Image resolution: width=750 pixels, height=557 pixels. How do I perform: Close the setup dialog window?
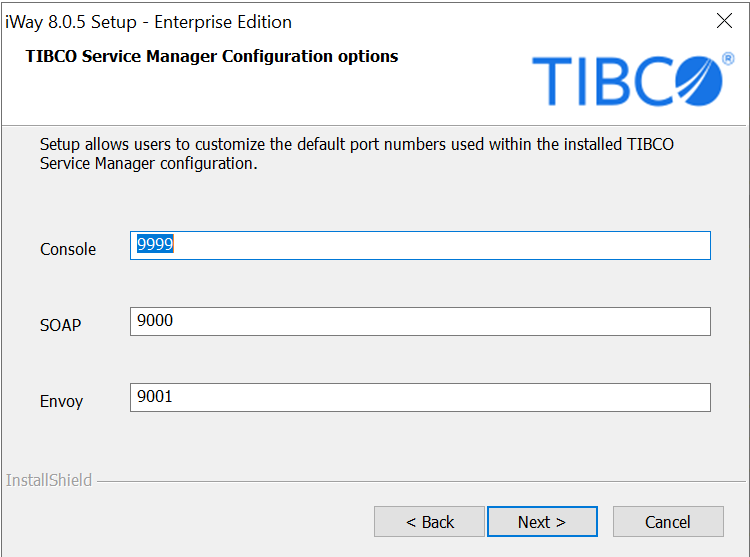click(724, 21)
